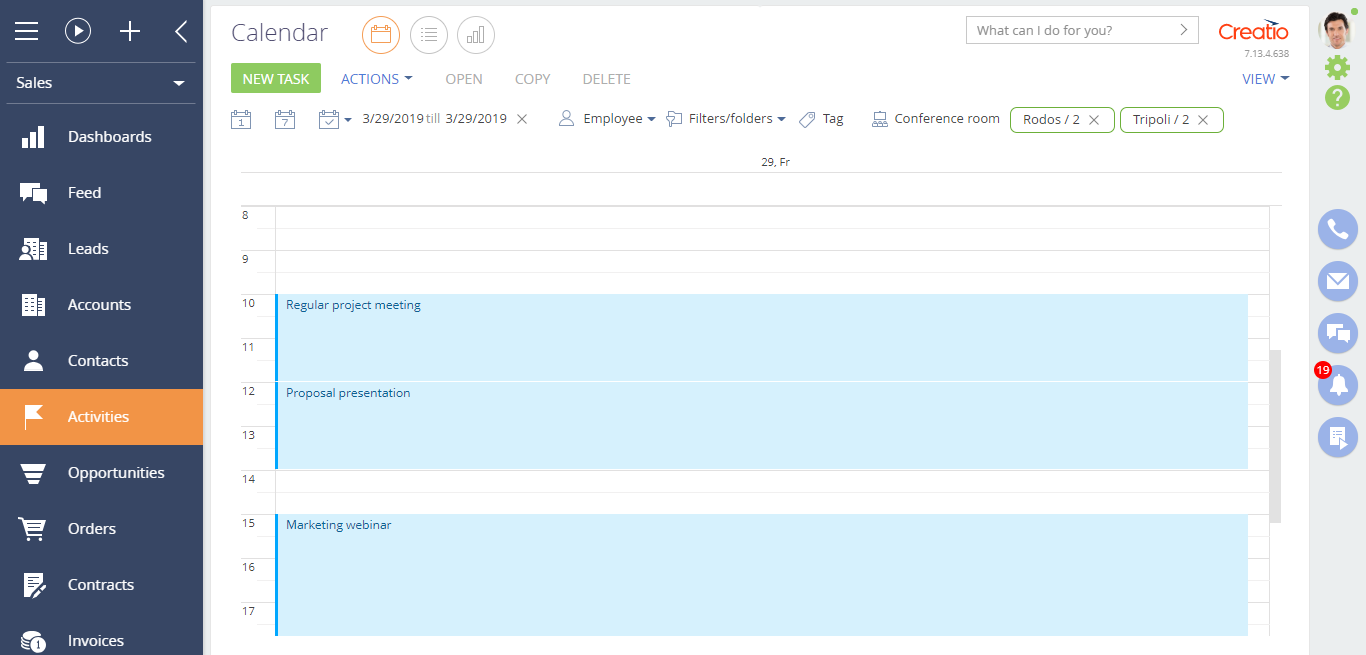The height and width of the screenshot is (655, 1366).
Task: Open the ACTIONS dropdown menu
Action: pos(376,79)
